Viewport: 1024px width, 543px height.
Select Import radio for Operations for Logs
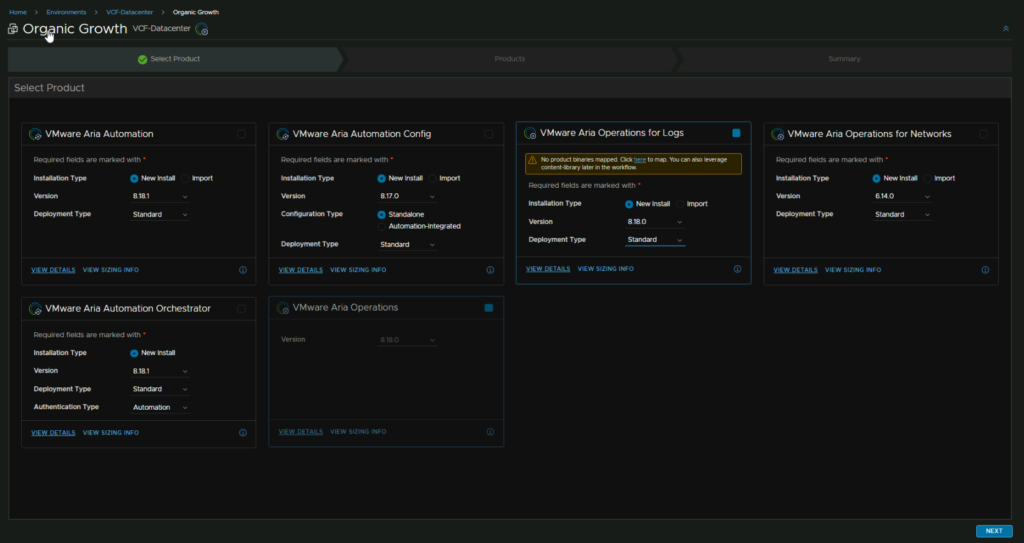click(x=680, y=204)
